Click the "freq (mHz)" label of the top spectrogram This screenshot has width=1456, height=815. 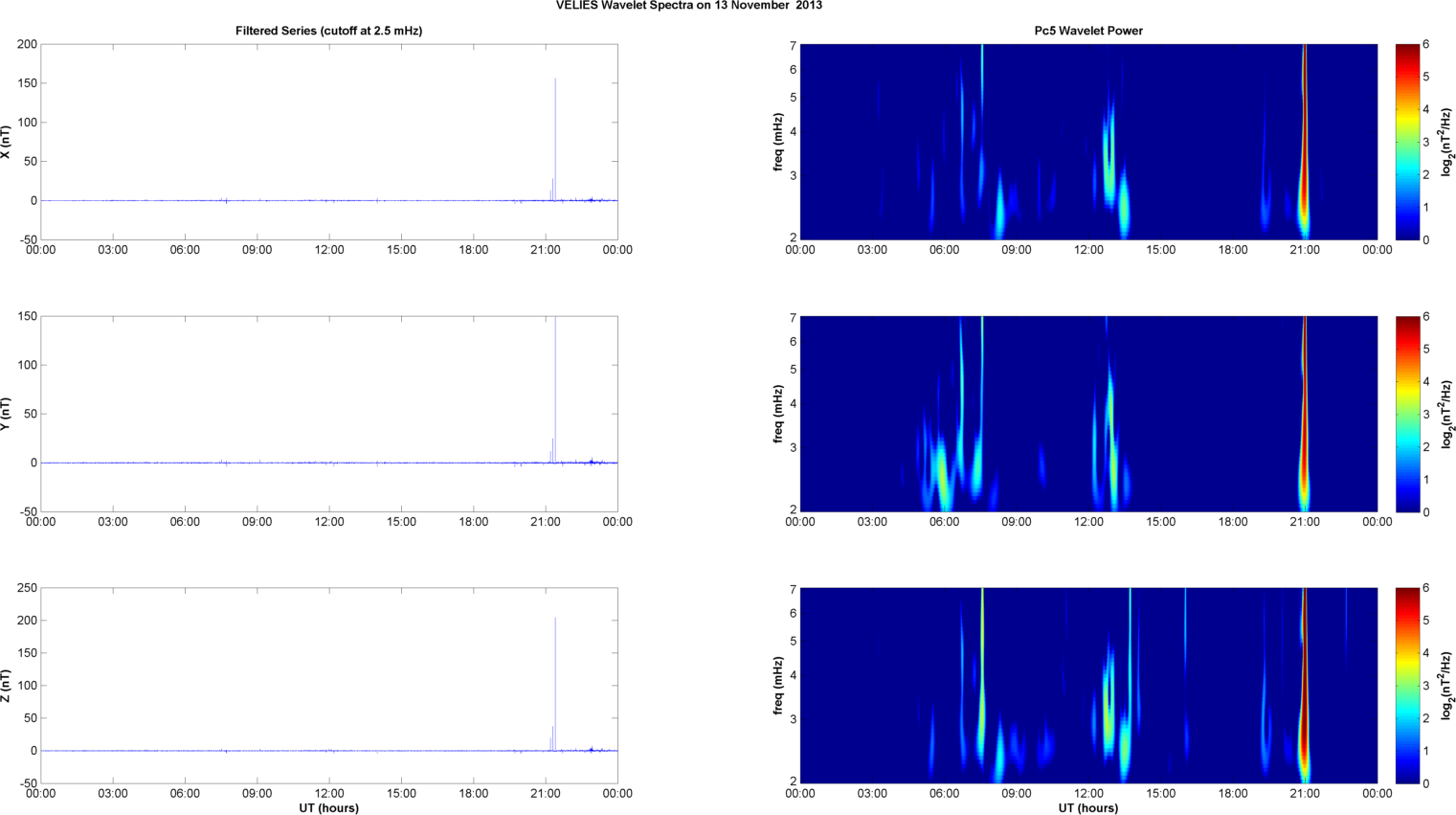[x=778, y=142]
